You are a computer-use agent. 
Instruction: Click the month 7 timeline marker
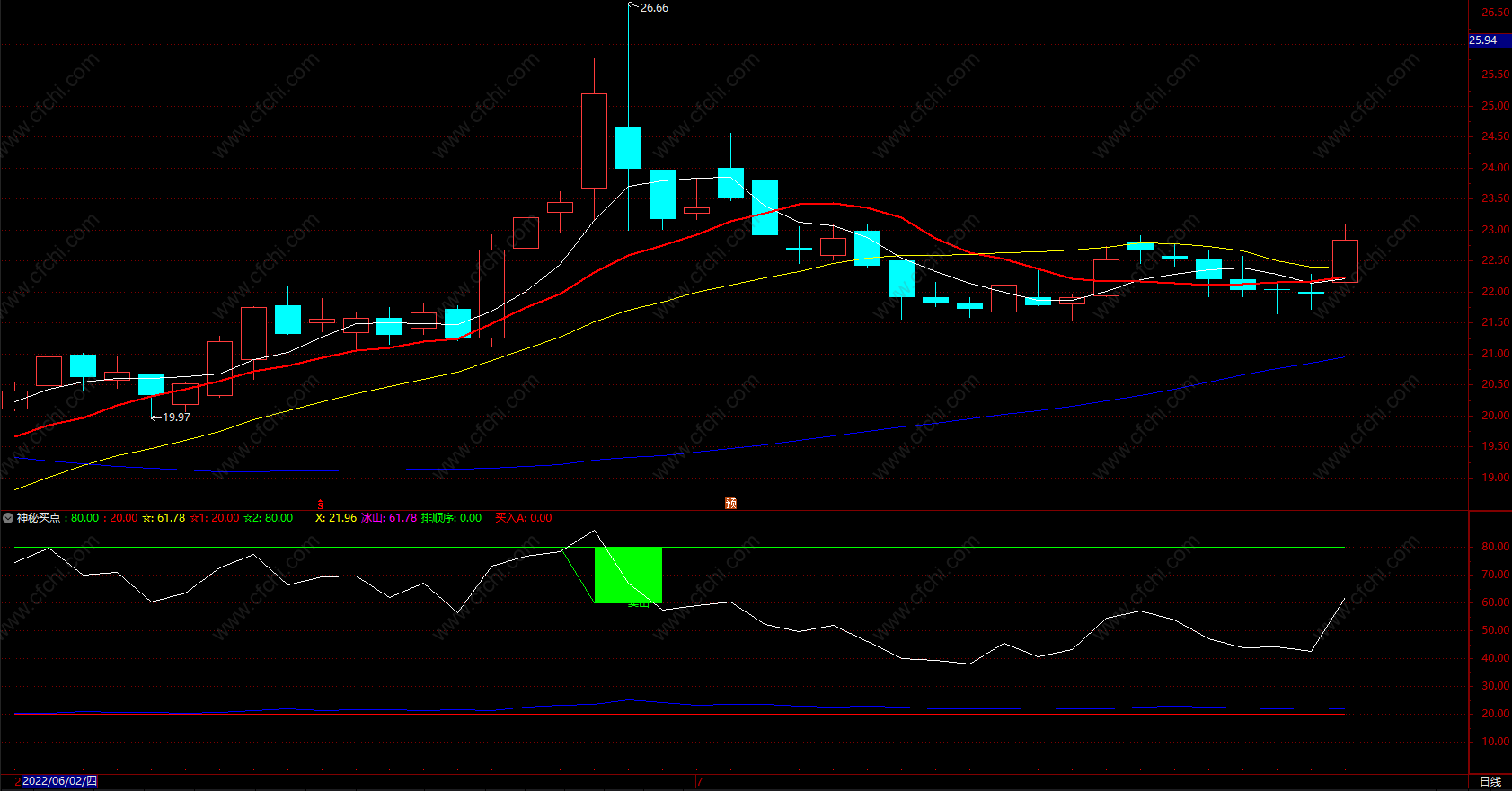(x=699, y=781)
